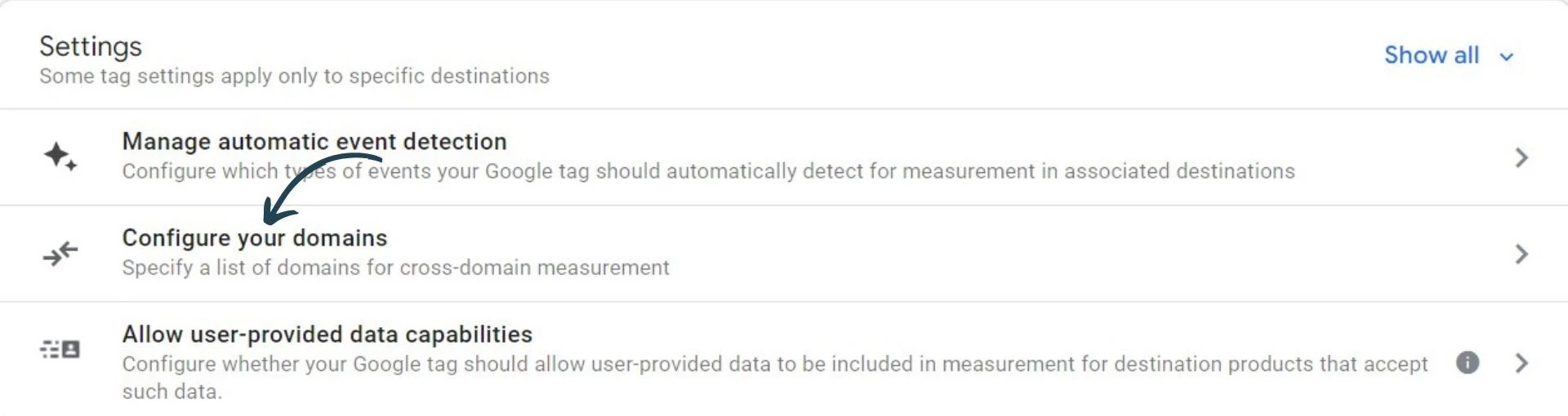
Task: Click the info icon beside user-provided data
Action: [1467, 363]
